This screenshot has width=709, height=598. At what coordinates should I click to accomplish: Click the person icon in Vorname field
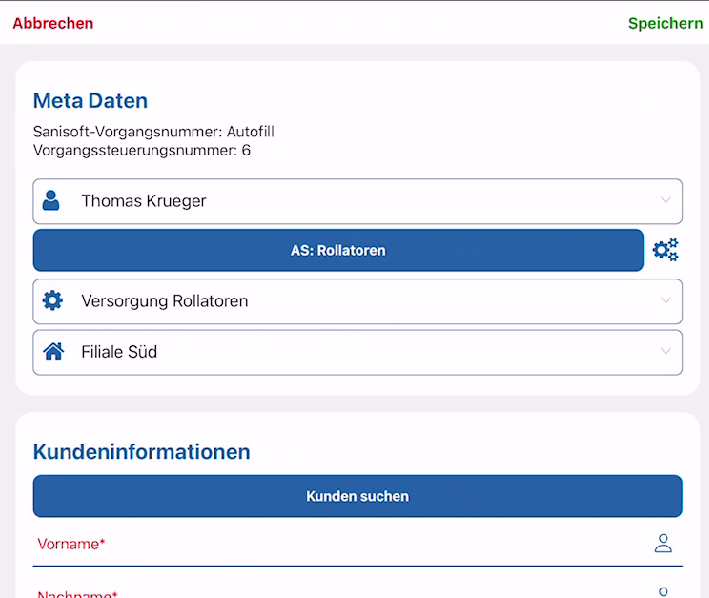click(x=663, y=543)
